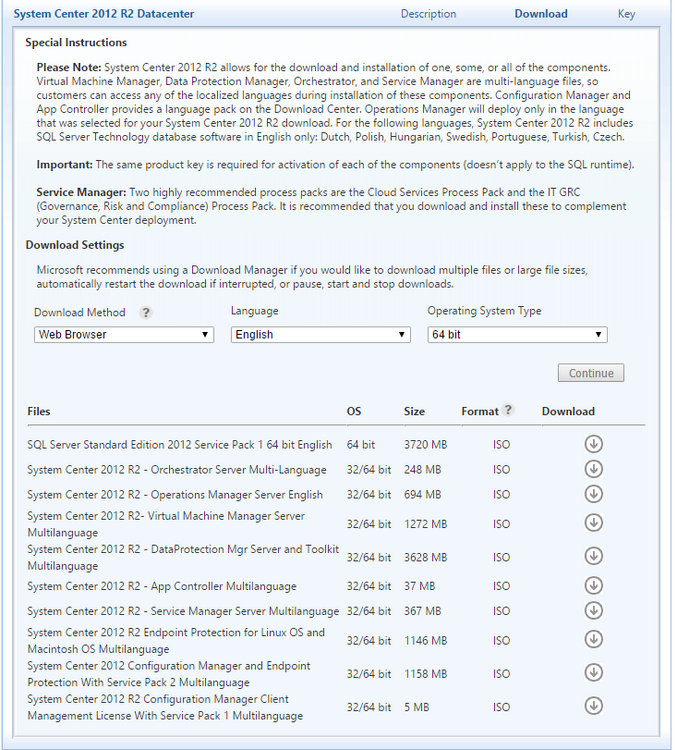Click 'SQL Server Standard Edition 2012' file name
This screenshot has width=677, height=750.
[x=179, y=445]
